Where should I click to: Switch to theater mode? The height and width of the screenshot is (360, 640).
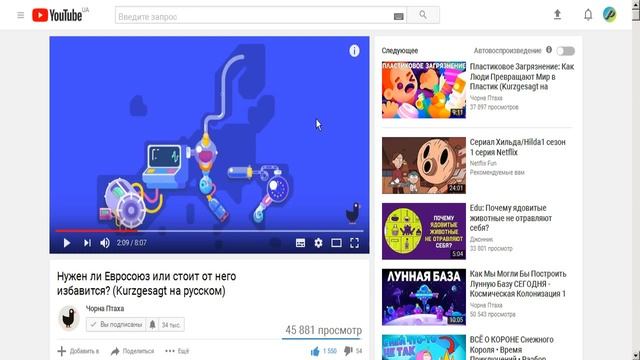336,243
